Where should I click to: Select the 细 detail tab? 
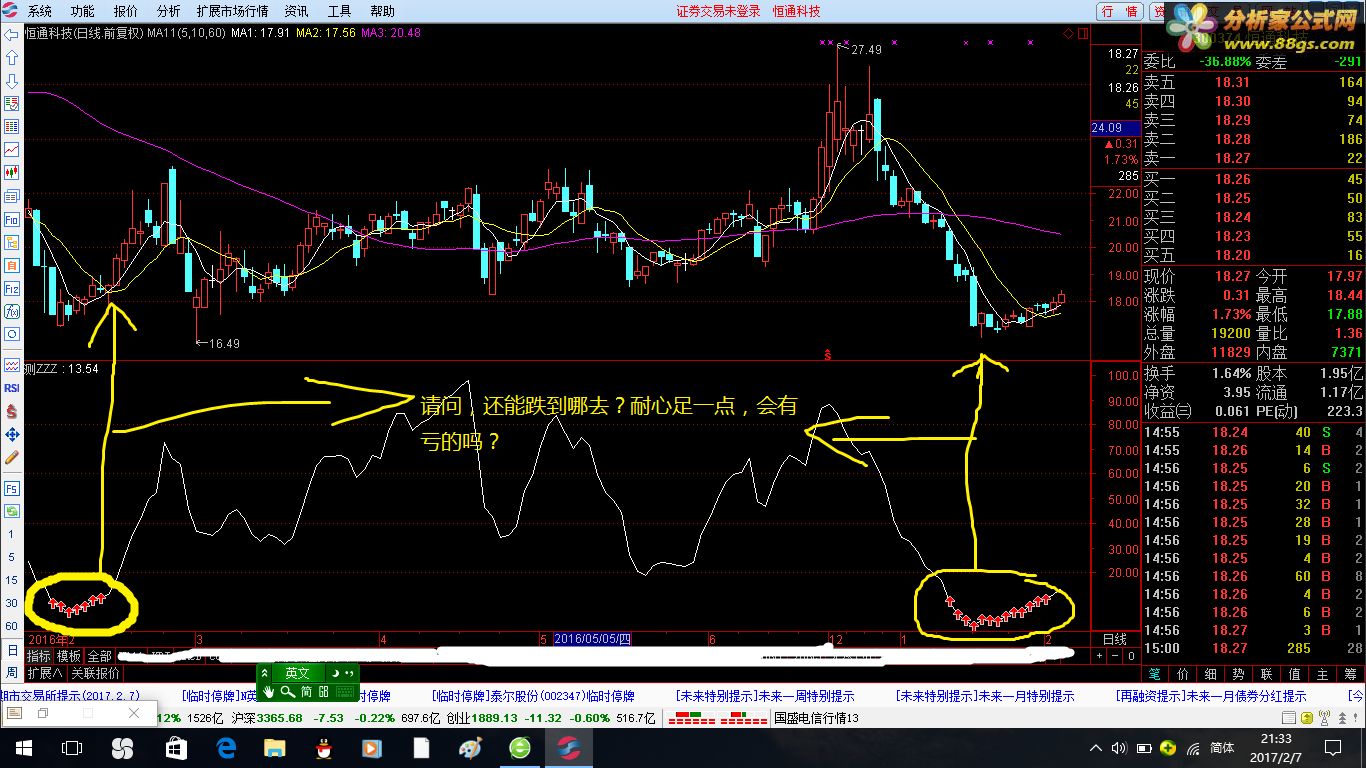pyautogui.click(x=1210, y=674)
